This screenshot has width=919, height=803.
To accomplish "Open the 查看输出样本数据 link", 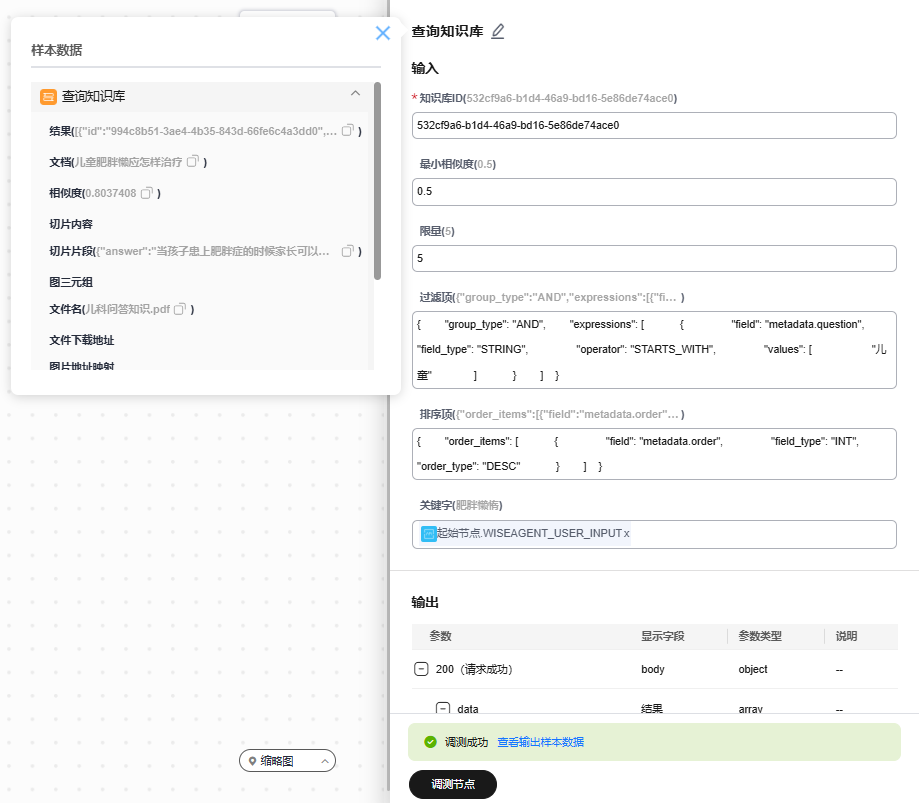I will pos(540,742).
